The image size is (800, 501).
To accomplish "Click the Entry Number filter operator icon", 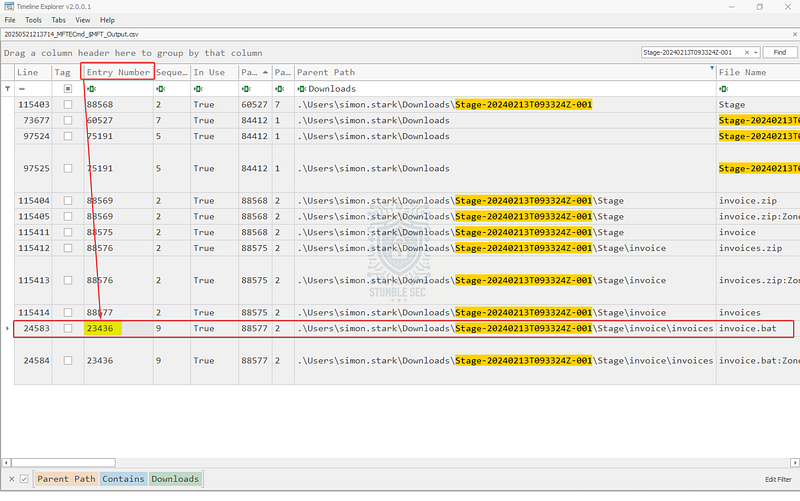I will pos(91,89).
